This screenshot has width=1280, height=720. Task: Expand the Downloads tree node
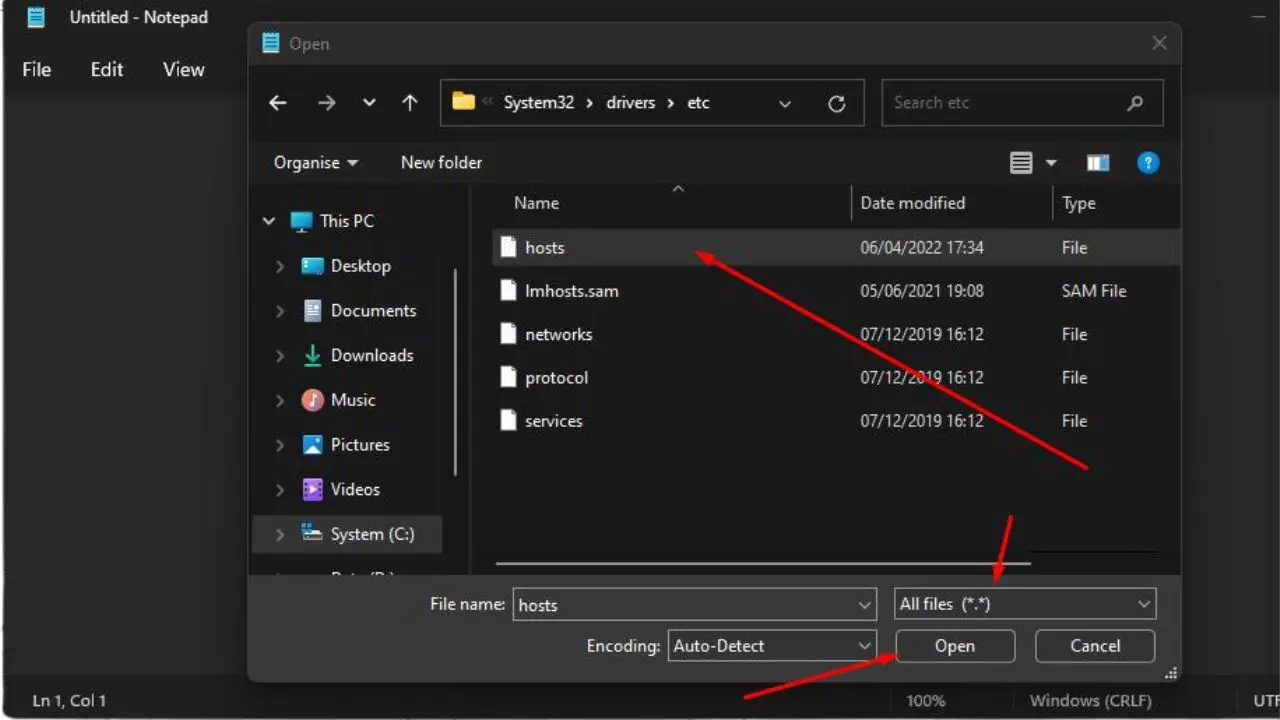pyautogui.click(x=280, y=355)
